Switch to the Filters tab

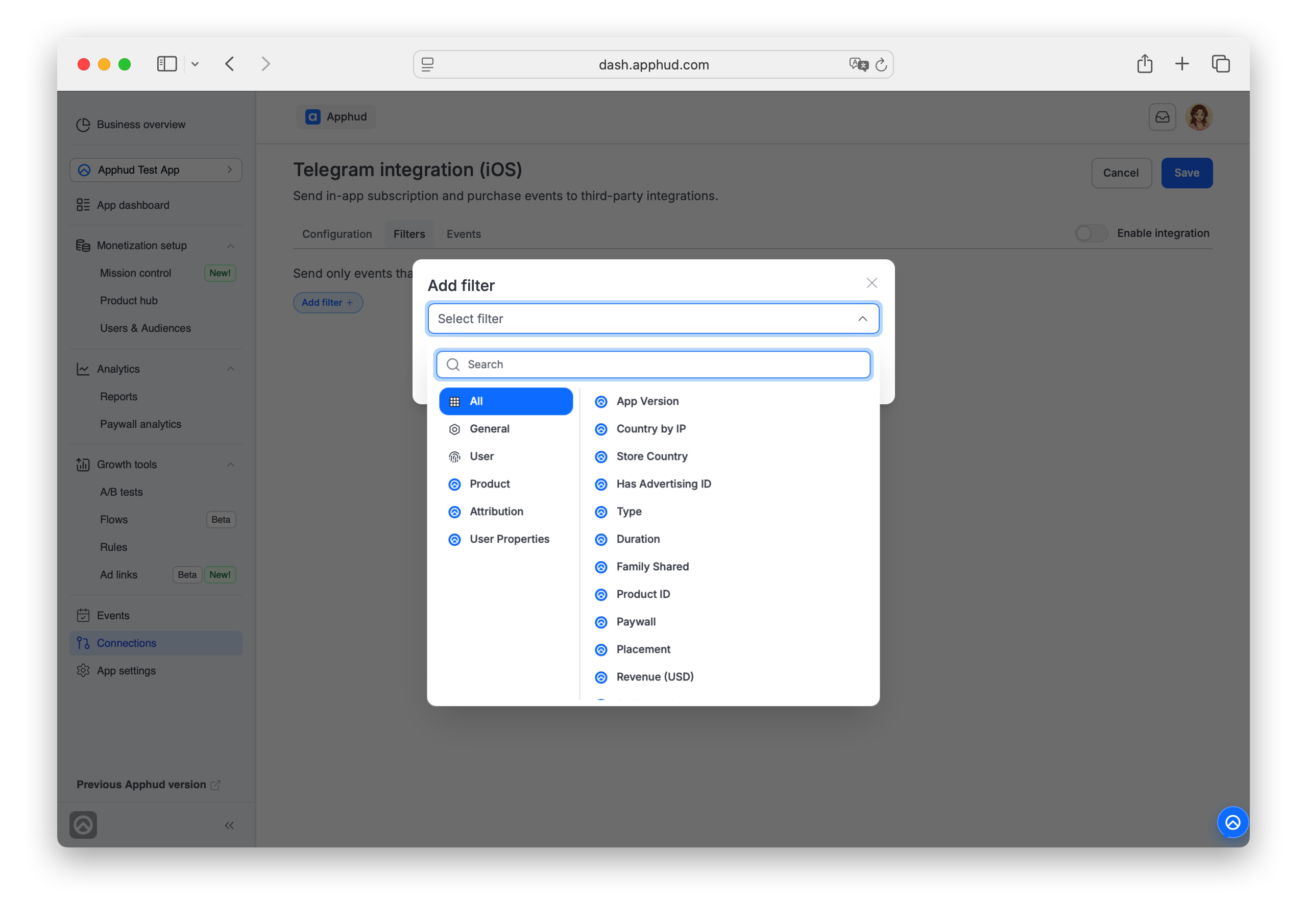point(409,234)
